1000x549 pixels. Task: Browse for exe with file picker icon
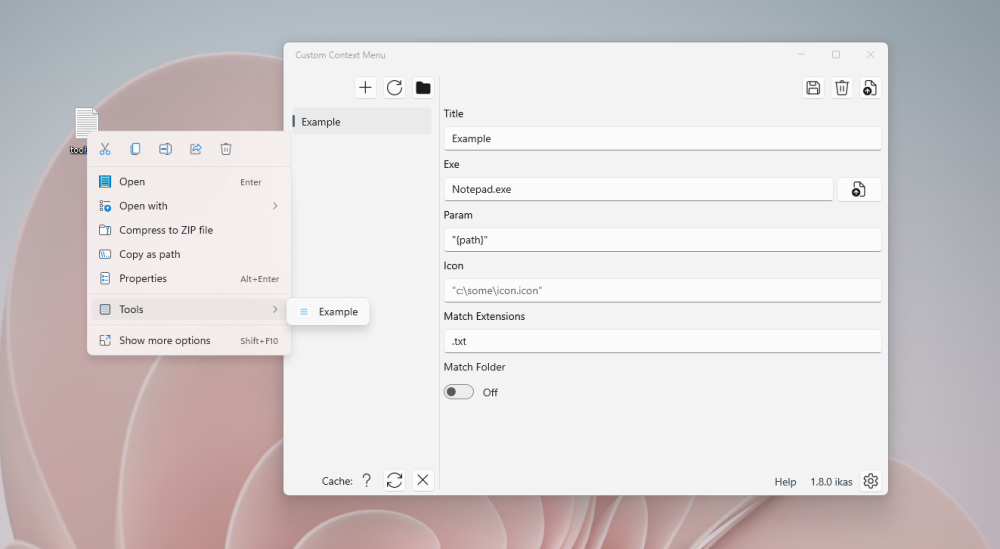[x=859, y=189]
